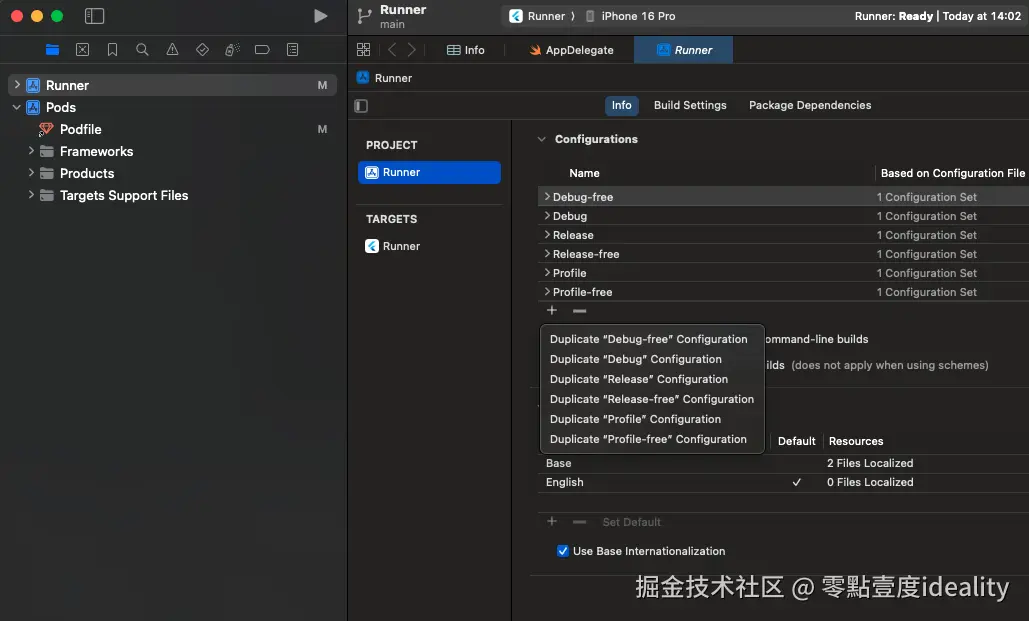
Task: Open the Issue navigator warning icon
Action: pos(172,50)
